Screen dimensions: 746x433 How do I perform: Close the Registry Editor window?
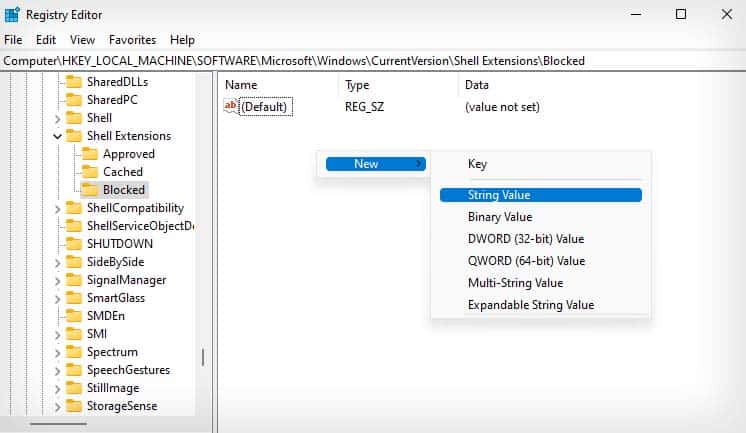pyautogui.click(x=726, y=14)
